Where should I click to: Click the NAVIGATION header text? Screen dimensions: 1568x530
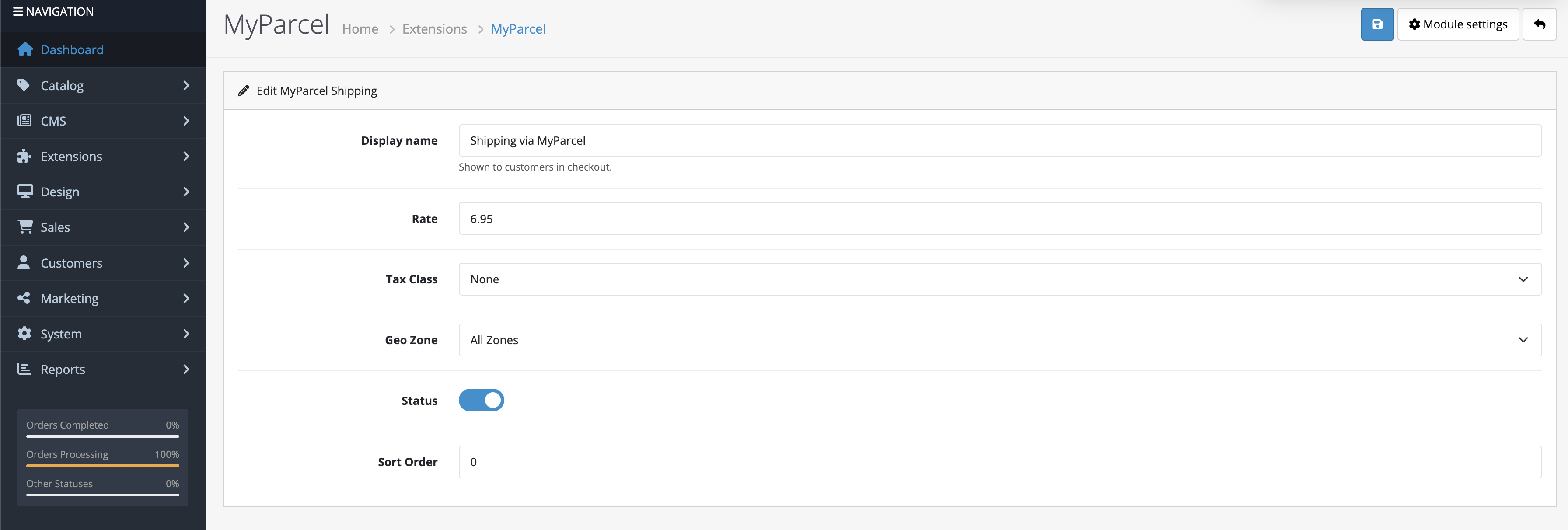point(59,11)
